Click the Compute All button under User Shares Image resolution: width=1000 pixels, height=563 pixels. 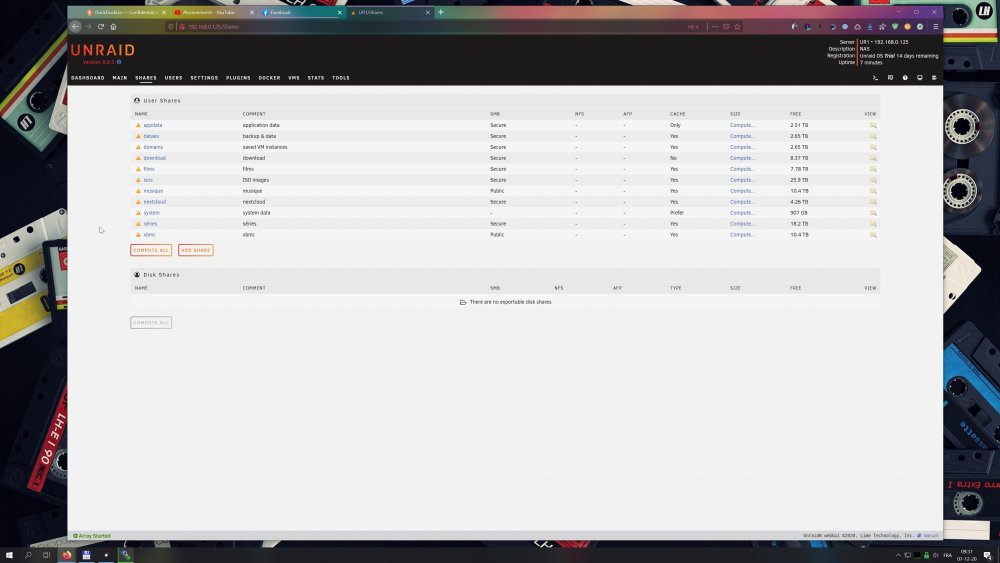(x=151, y=250)
